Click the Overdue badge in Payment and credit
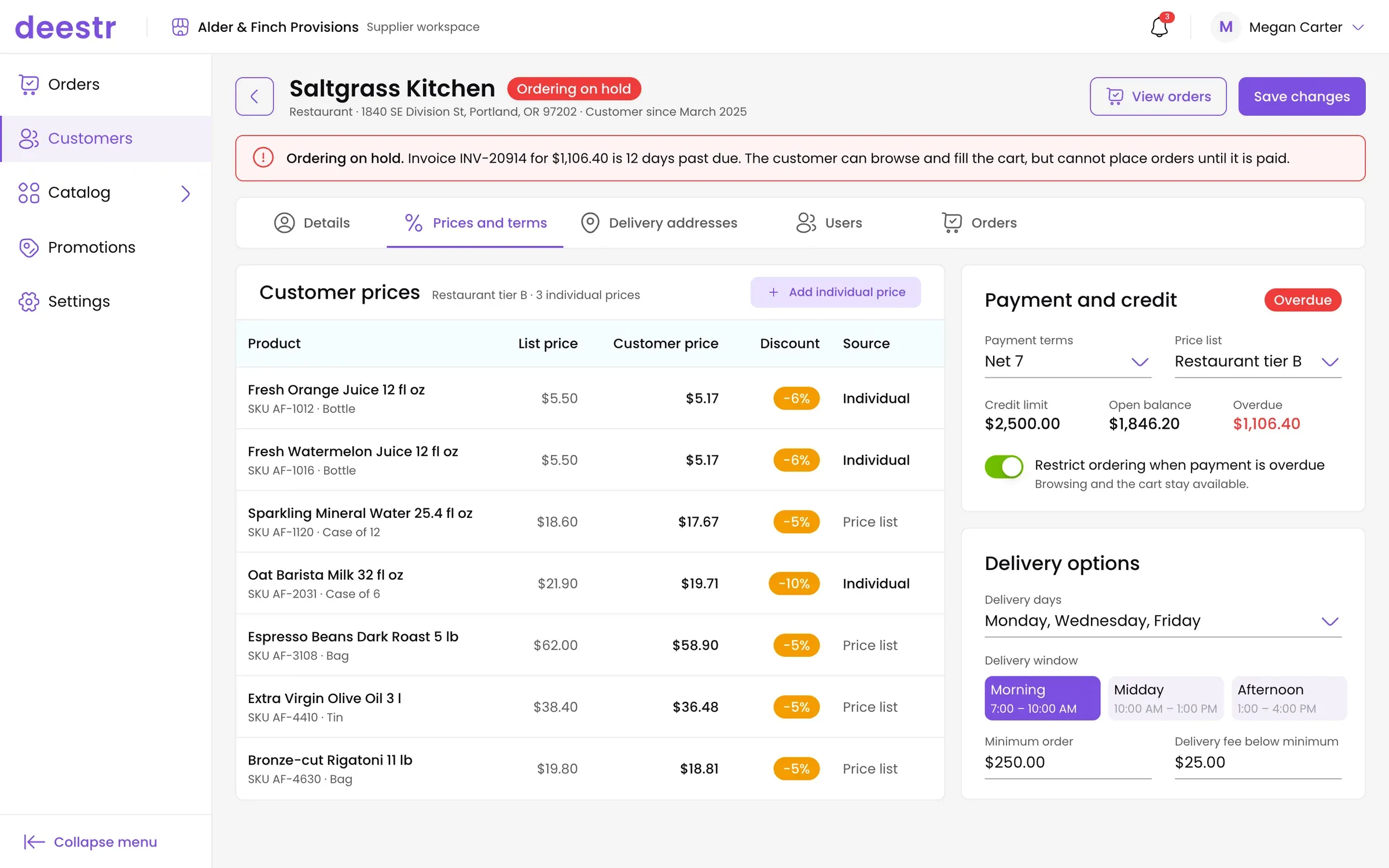Image resolution: width=1389 pixels, height=868 pixels. click(1302, 300)
